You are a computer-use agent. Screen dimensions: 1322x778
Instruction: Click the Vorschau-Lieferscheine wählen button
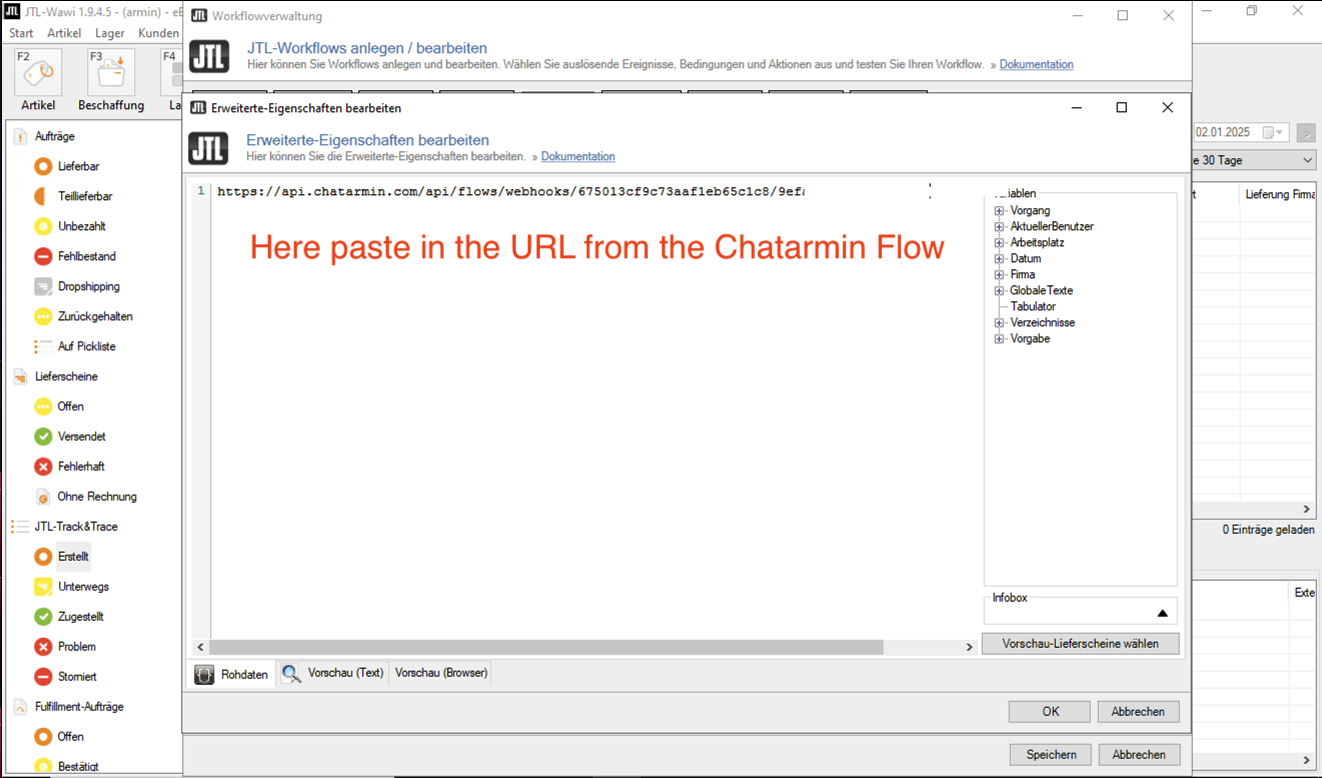click(x=1080, y=644)
